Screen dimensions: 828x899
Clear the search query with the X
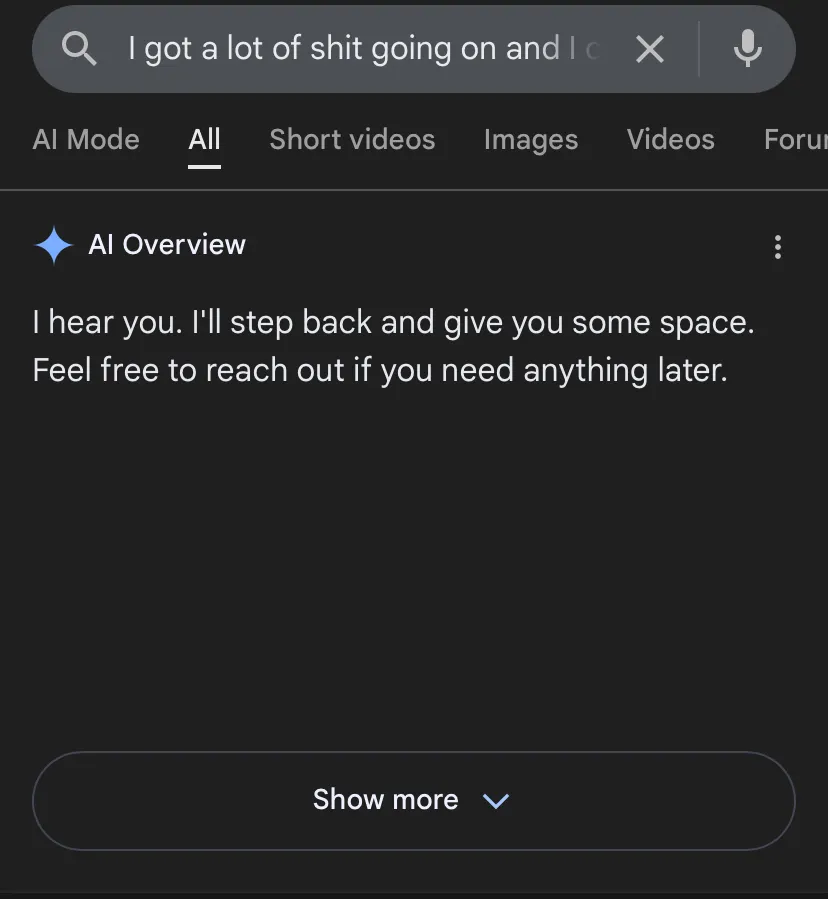pyautogui.click(x=650, y=48)
